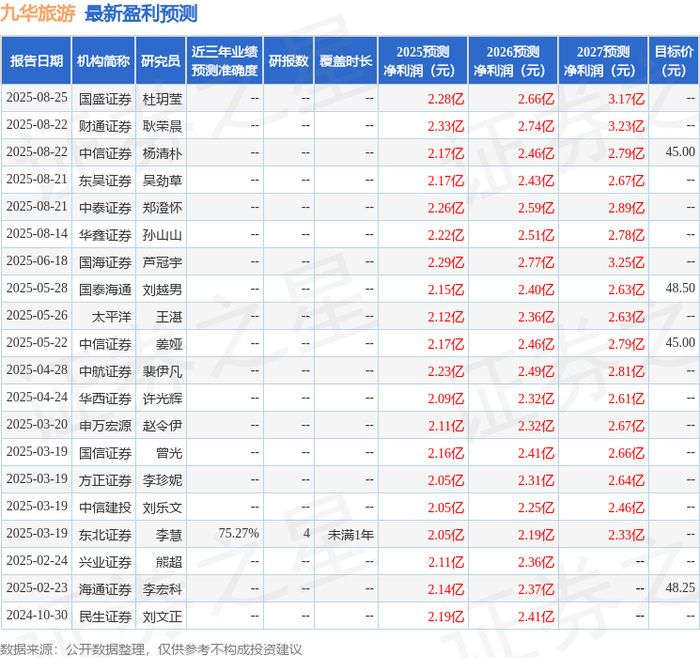Click the 中信建投 institution cell
Screen dimensions: 700x658
[x=105, y=508]
